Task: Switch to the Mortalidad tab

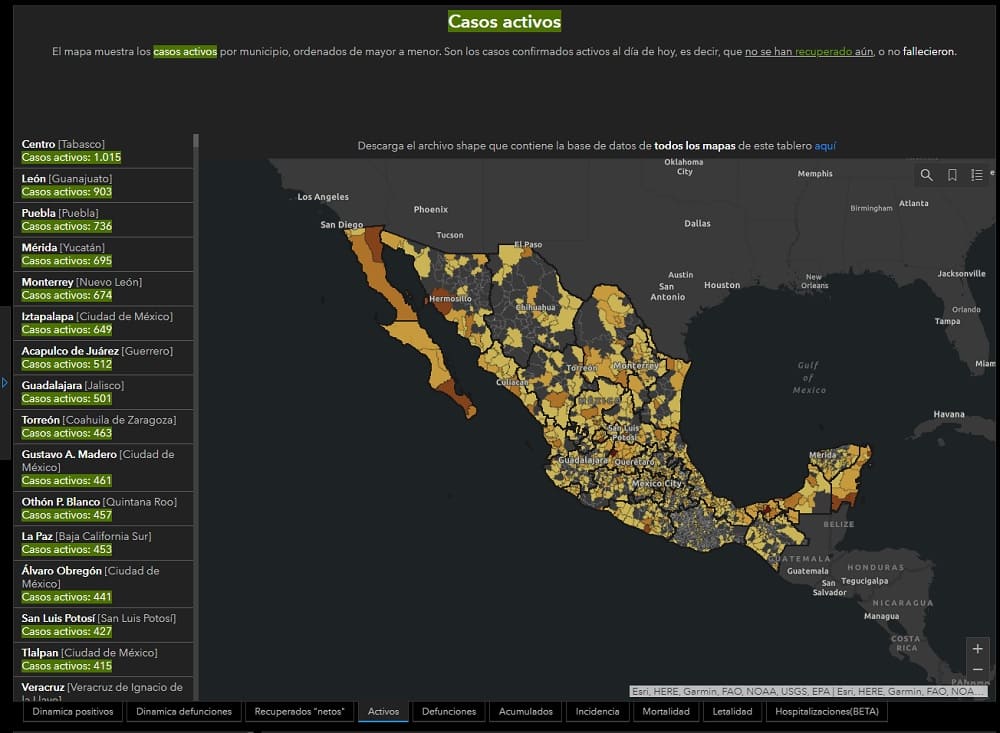Action: 666,711
